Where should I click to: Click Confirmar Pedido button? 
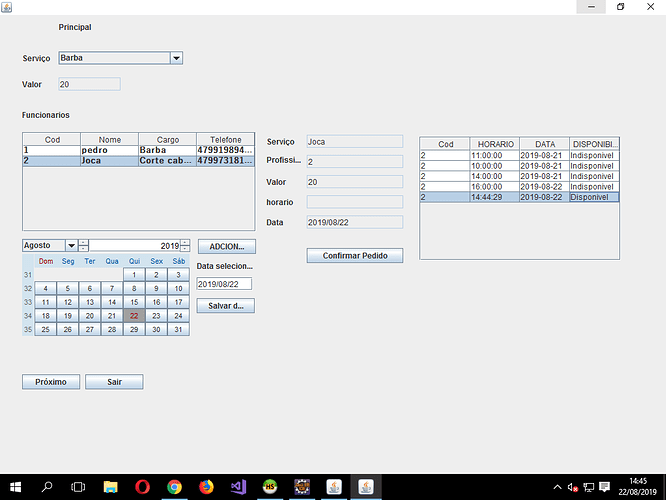coord(355,256)
